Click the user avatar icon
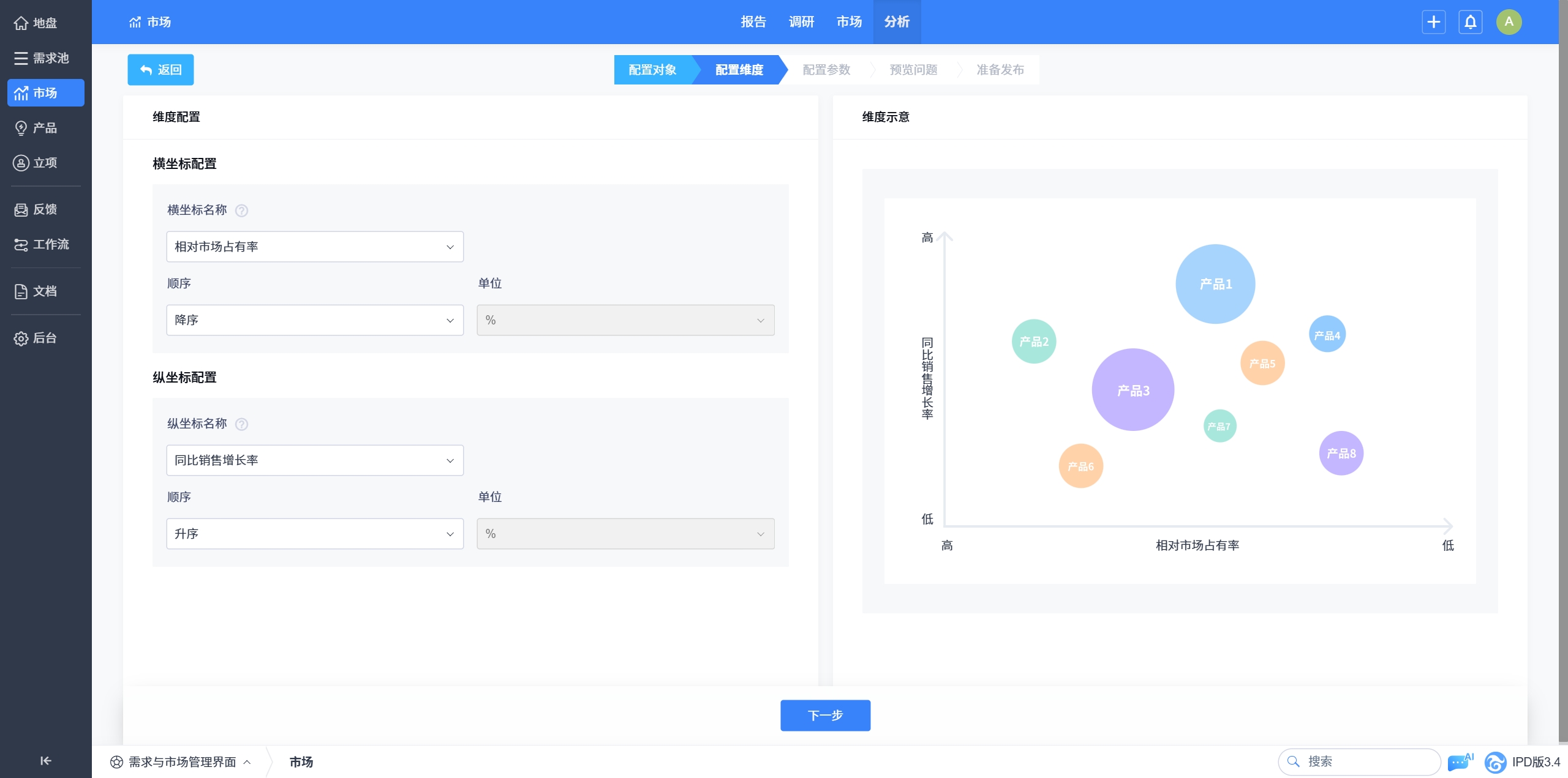This screenshot has width=1568, height=778. 1509,22
